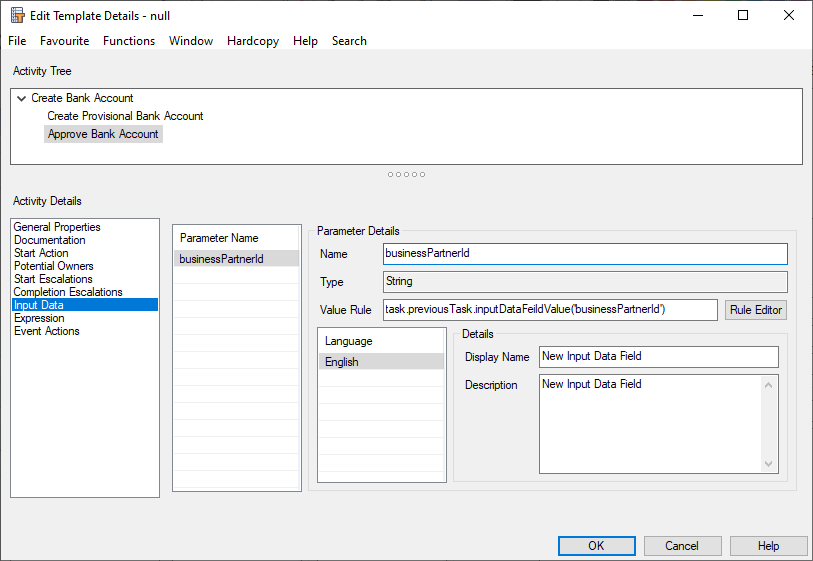Click the Rule Editor button
This screenshot has height=561, width=813.
point(755,310)
